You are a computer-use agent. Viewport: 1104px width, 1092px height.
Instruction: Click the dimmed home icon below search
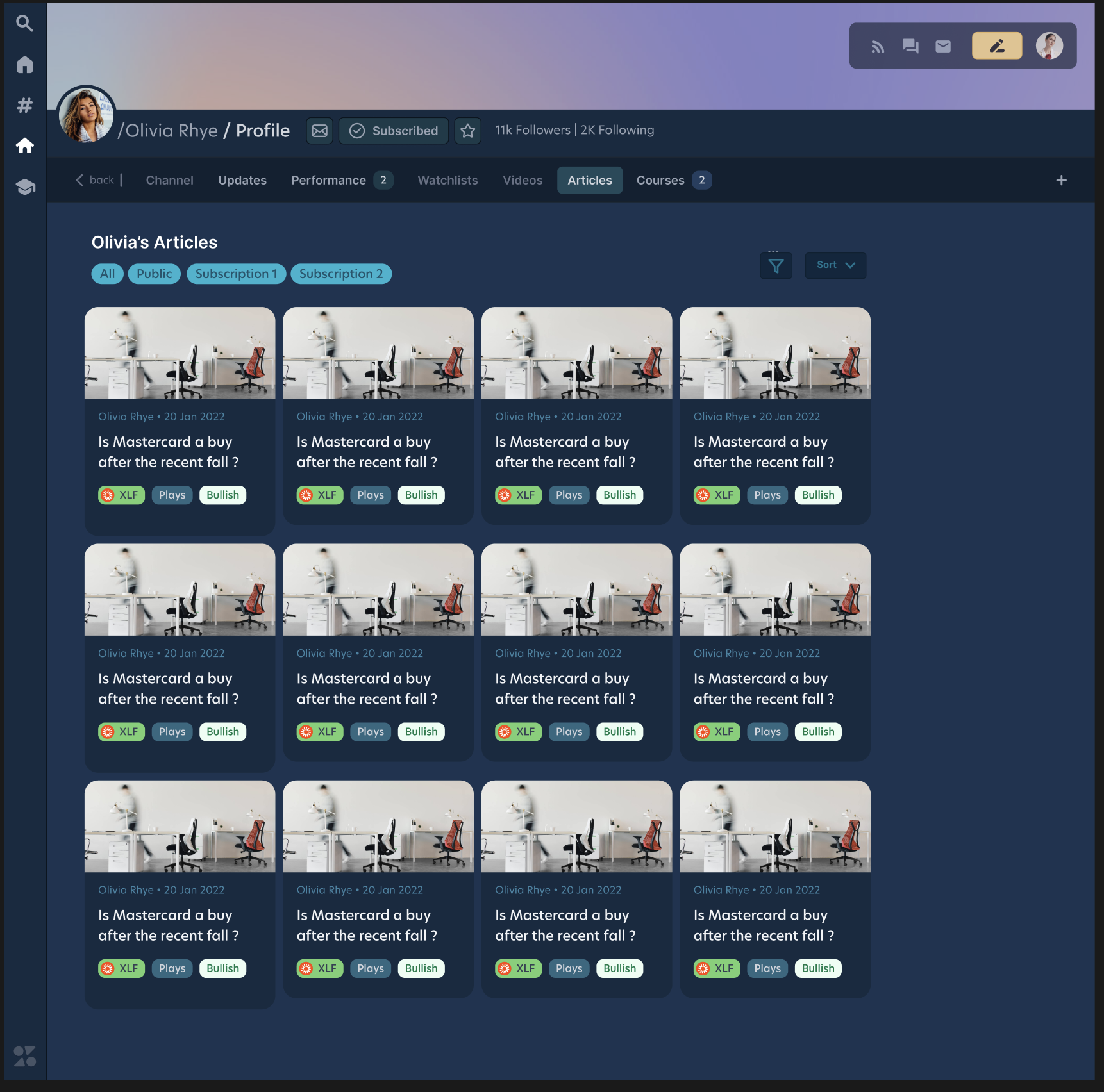(24, 65)
